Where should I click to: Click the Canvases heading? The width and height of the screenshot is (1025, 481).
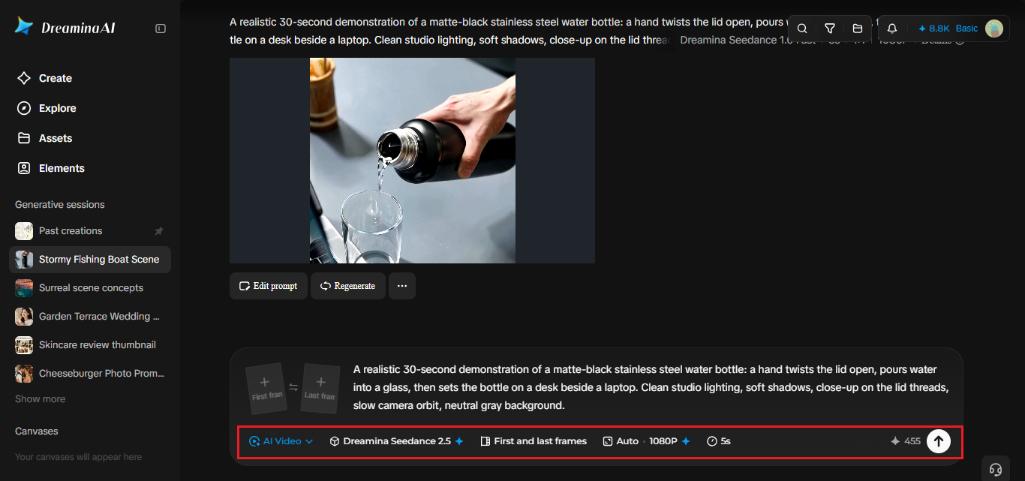37,431
